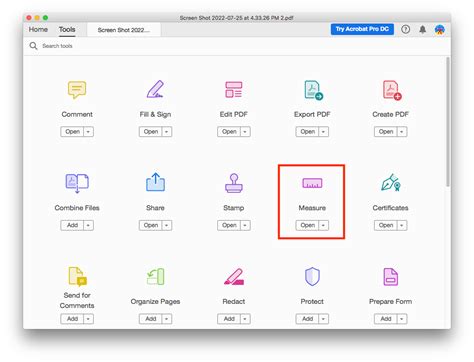Expand the Comment Open dropdown arrow

click(88, 132)
